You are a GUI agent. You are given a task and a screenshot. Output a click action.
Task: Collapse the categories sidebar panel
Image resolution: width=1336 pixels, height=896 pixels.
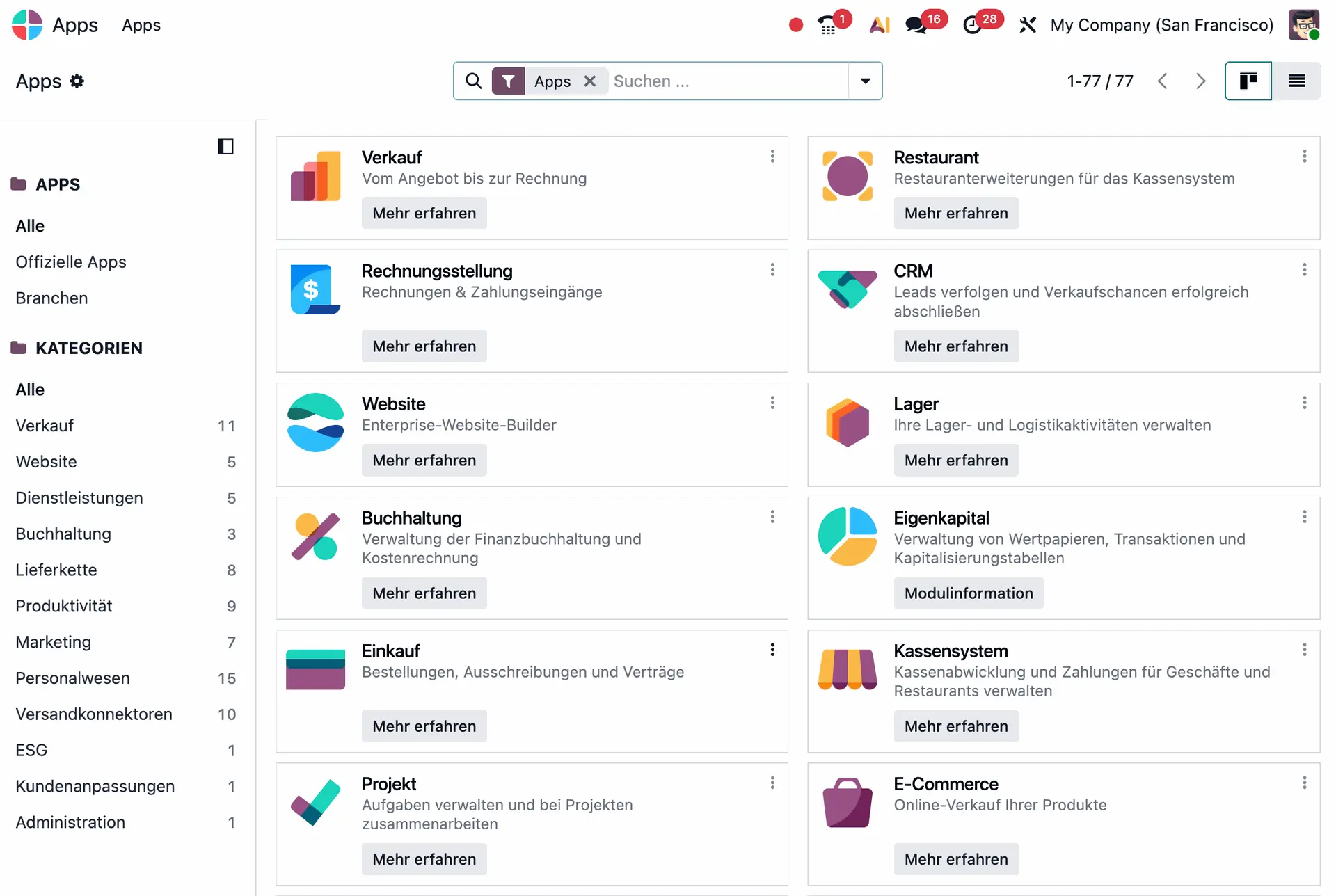point(225,146)
